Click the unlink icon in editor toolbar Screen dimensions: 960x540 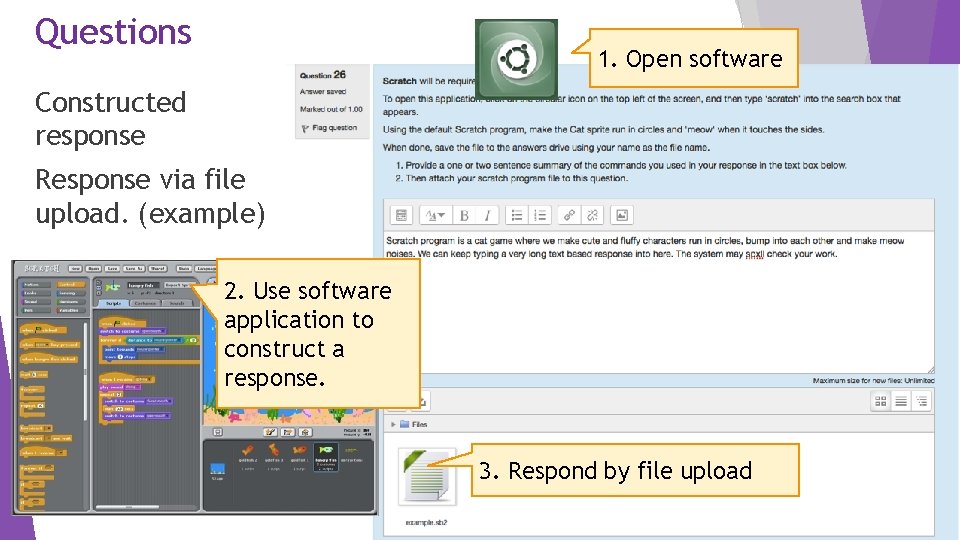pyautogui.click(x=592, y=215)
